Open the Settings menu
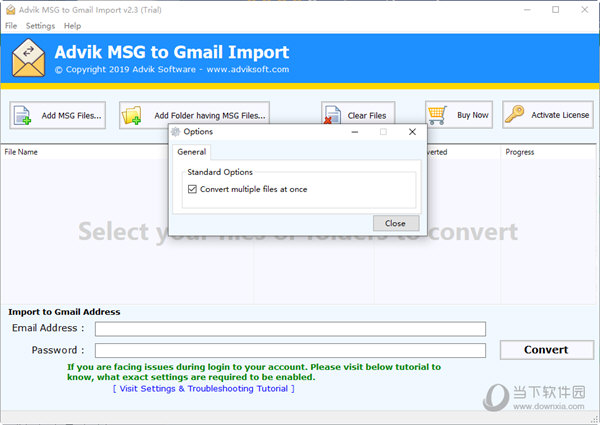600x425 pixels. [x=41, y=26]
